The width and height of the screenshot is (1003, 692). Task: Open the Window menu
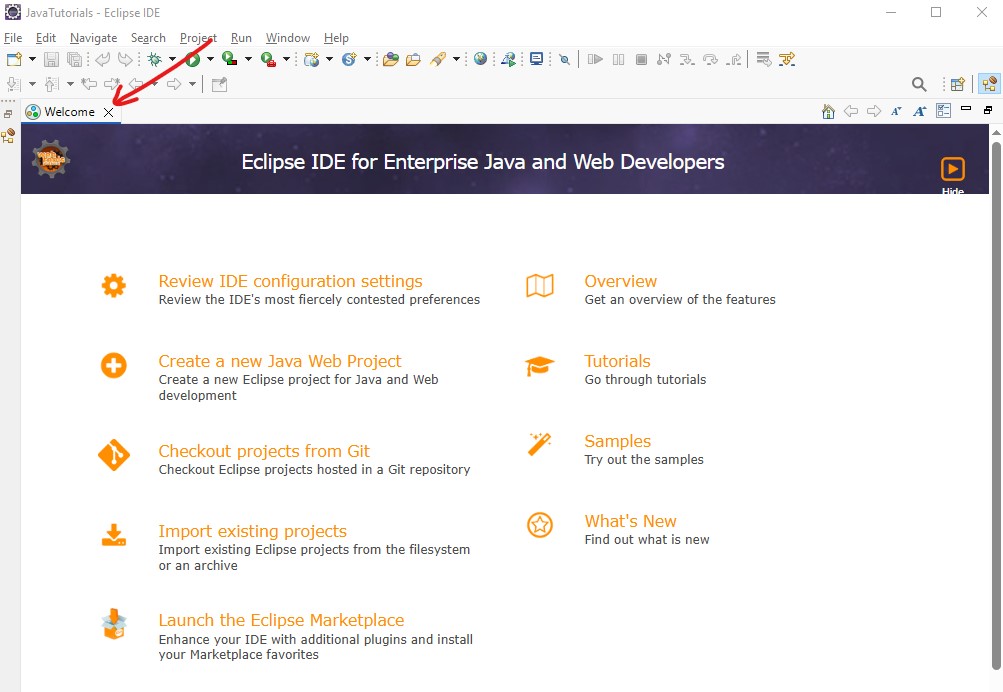pyautogui.click(x=288, y=38)
